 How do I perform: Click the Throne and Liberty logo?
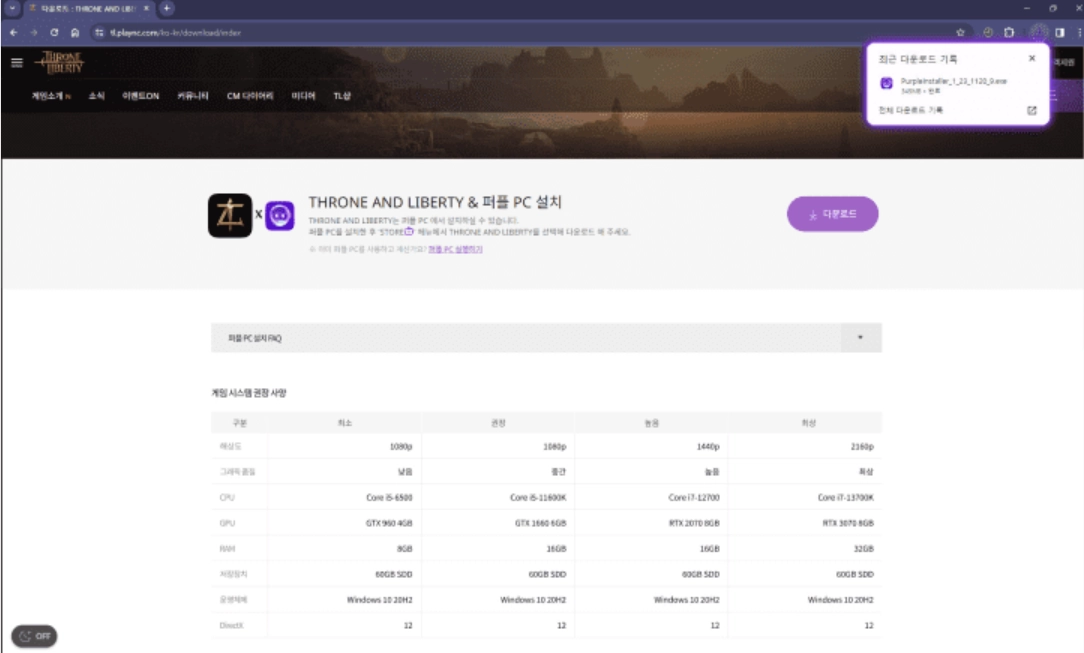point(61,63)
